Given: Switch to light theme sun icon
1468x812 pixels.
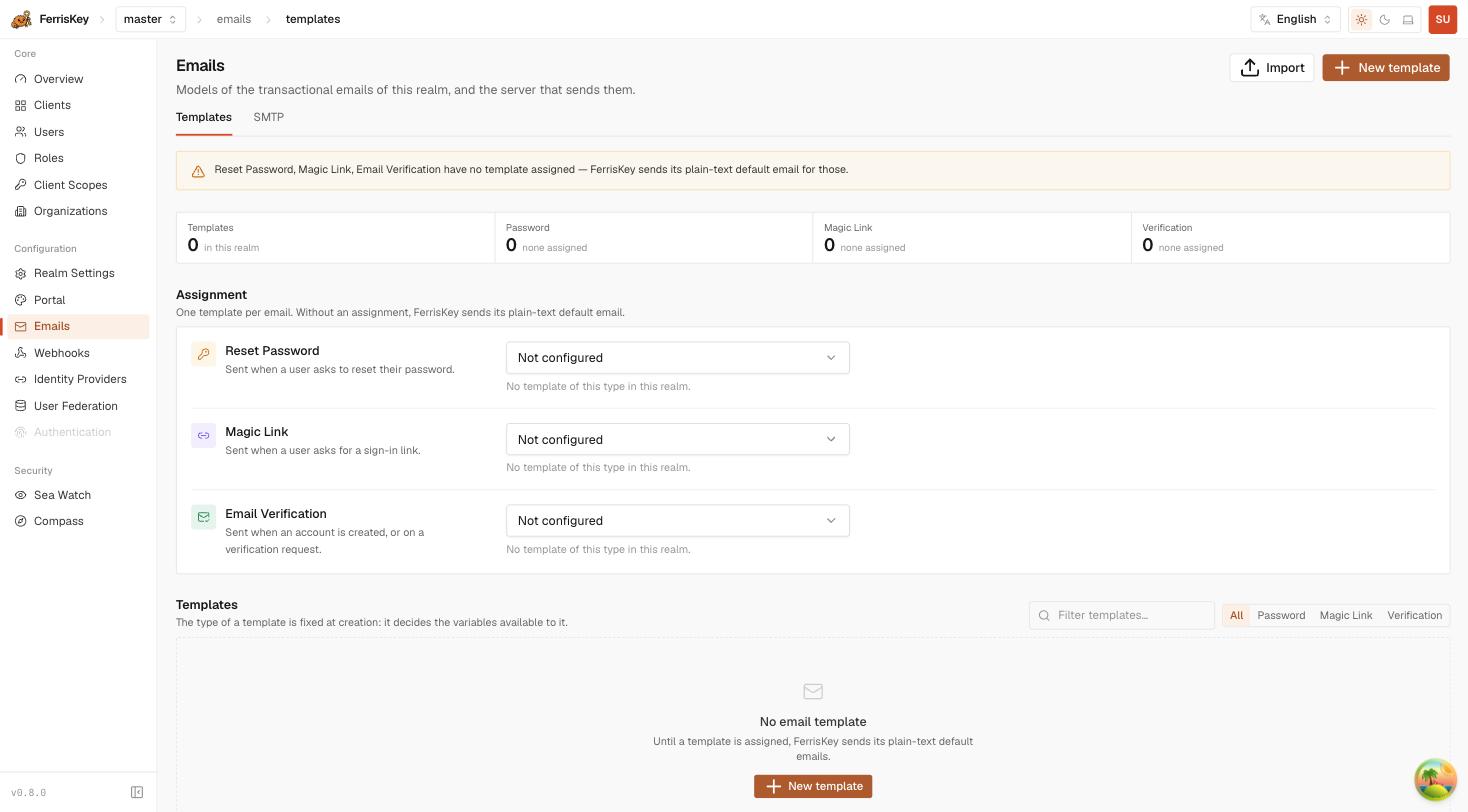Looking at the screenshot, I should tap(1361, 19).
